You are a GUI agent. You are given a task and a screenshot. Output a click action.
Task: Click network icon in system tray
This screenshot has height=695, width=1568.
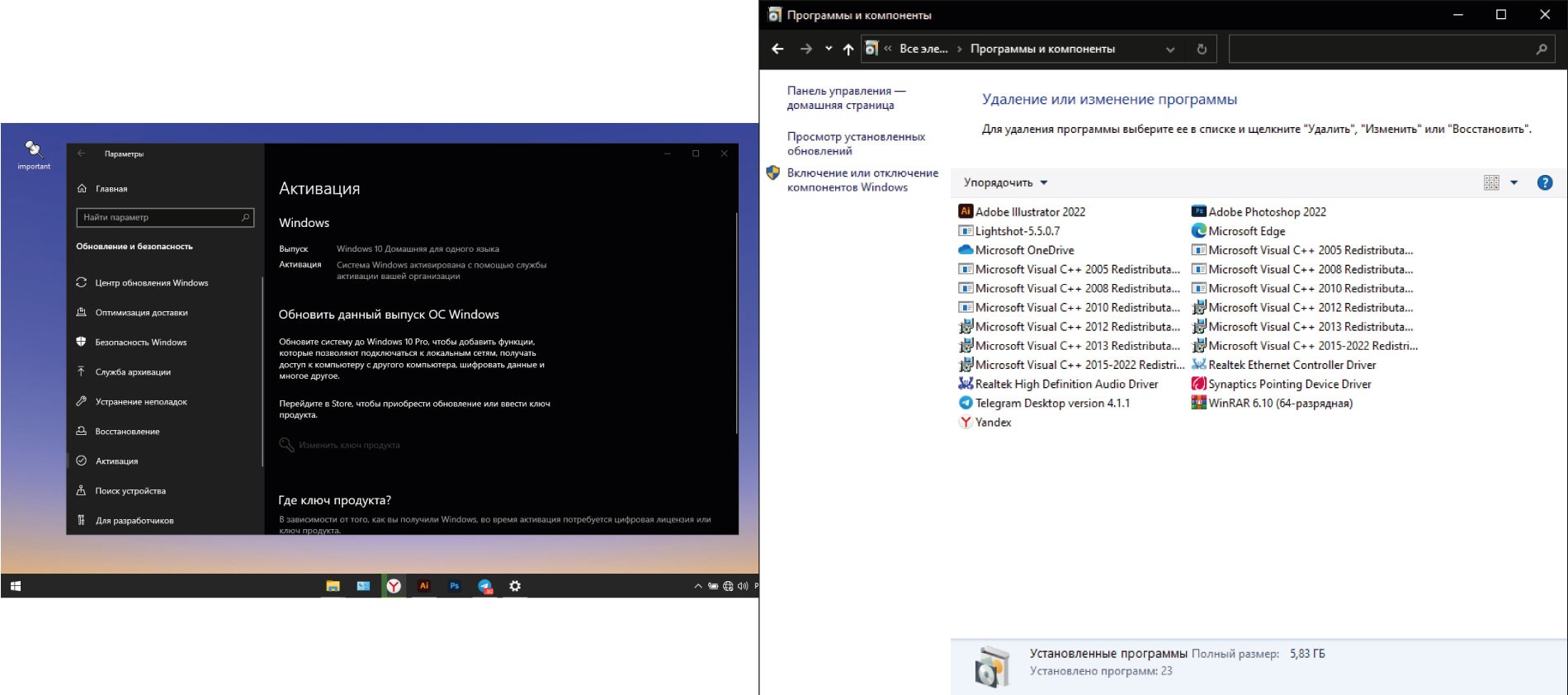coord(728,586)
